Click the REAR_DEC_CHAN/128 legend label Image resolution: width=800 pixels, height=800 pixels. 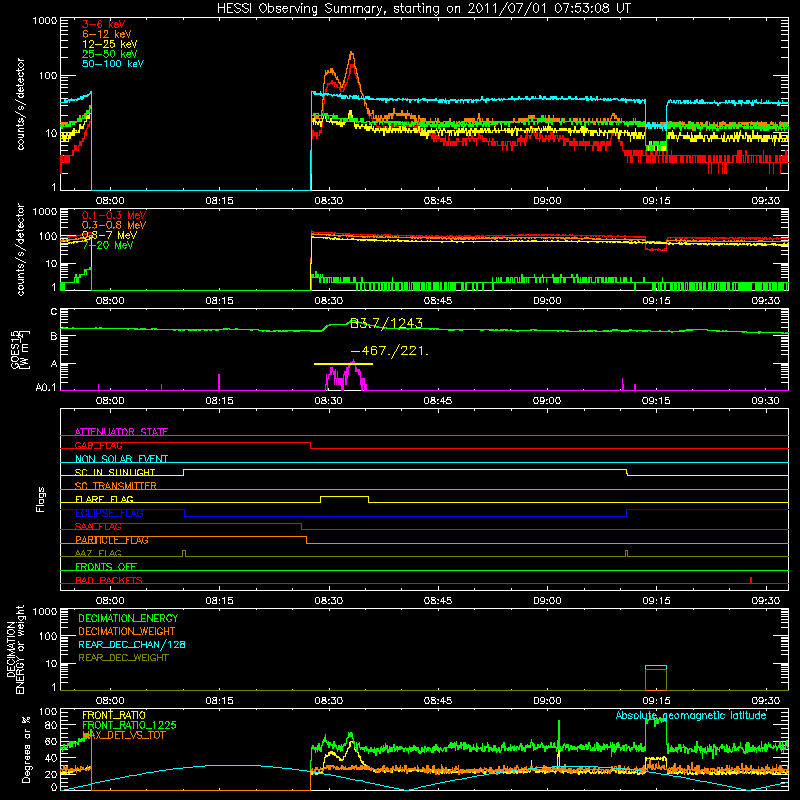click(132, 645)
